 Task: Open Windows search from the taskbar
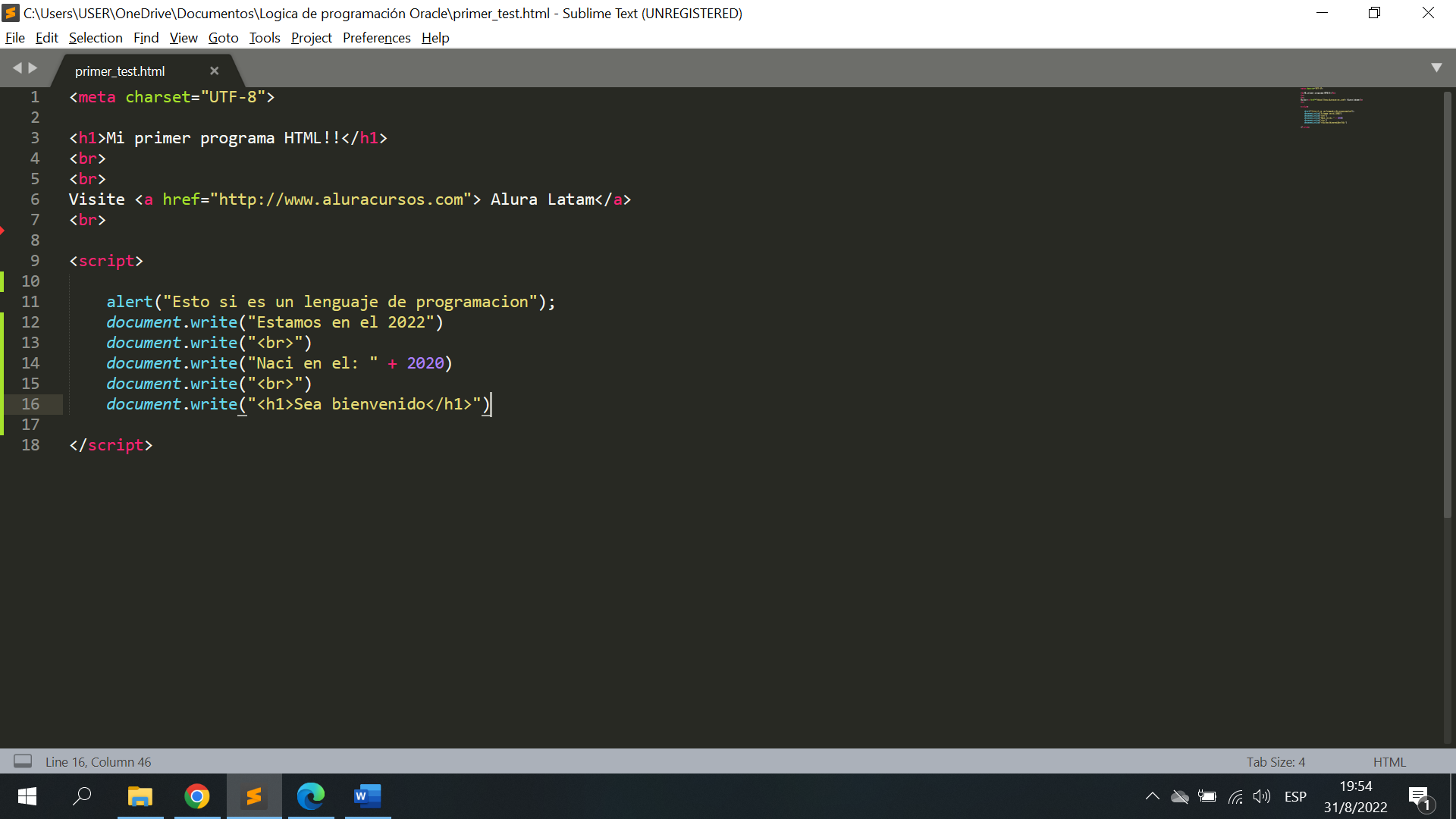pos(82,796)
